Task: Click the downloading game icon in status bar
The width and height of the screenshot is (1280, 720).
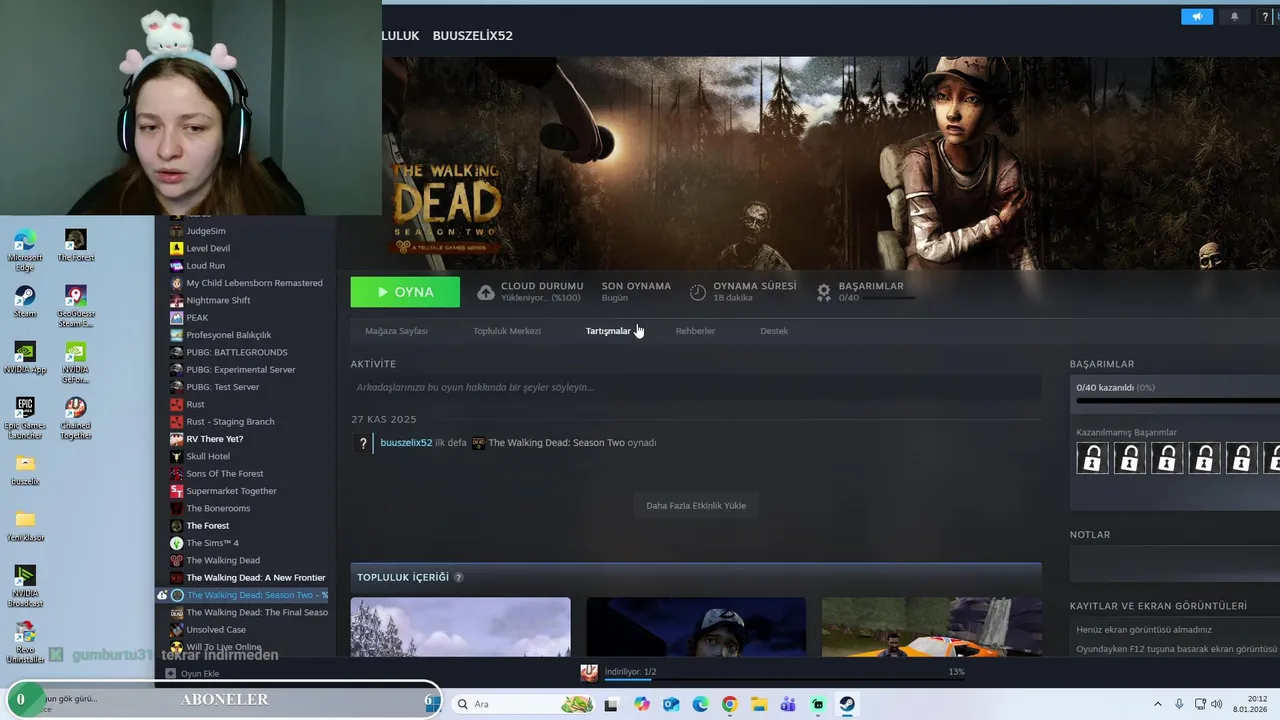Action: click(x=589, y=673)
